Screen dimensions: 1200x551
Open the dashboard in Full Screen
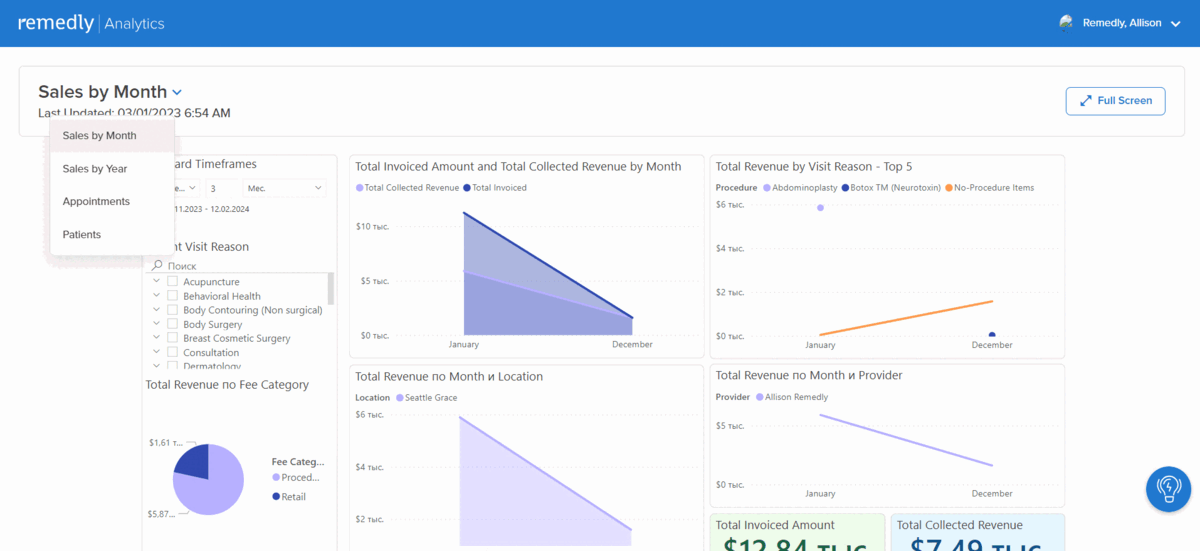point(1115,101)
